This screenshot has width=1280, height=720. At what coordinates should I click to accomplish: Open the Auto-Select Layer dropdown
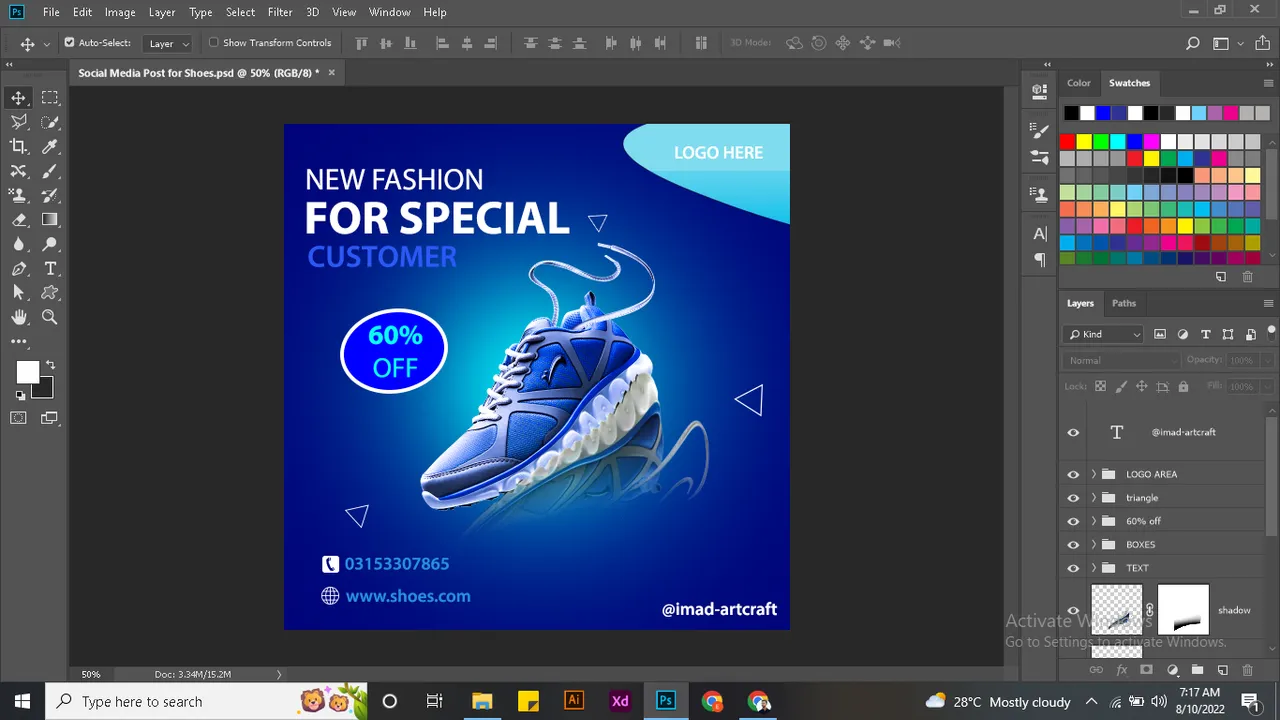pos(169,43)
